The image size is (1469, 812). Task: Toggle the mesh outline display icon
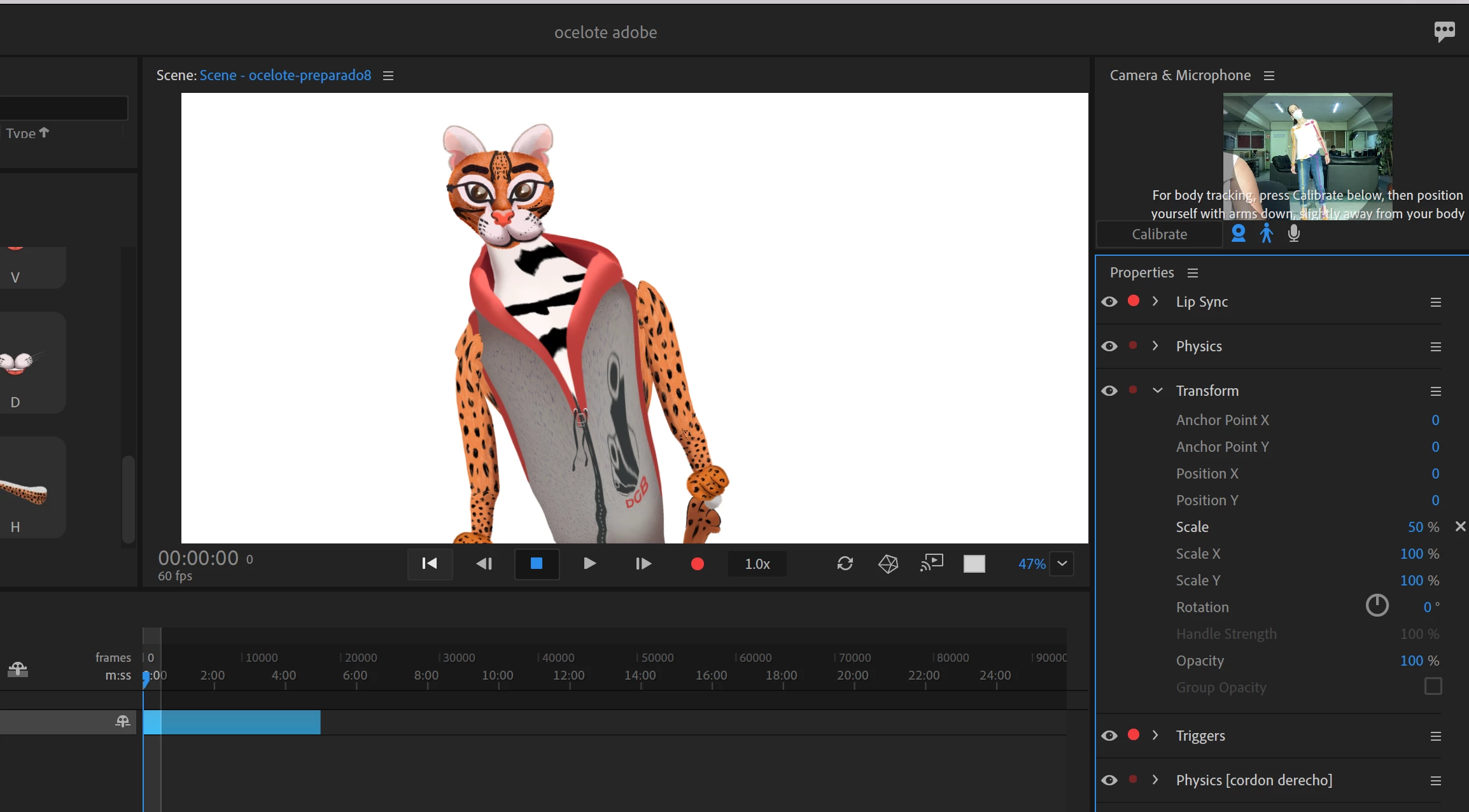coord(888,564)
